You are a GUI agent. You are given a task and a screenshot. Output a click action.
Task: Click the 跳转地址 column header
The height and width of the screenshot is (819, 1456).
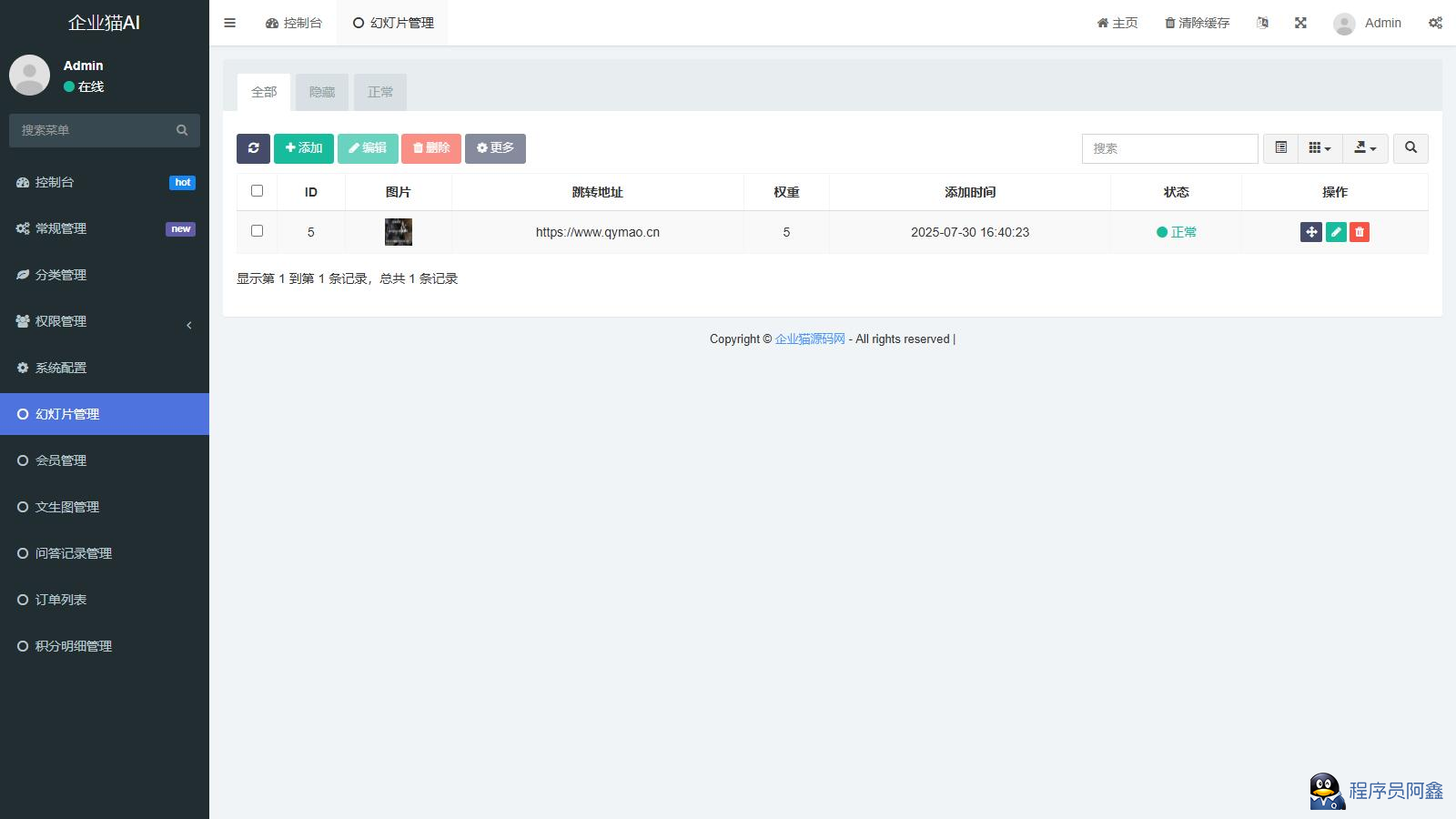pos(598,192)
